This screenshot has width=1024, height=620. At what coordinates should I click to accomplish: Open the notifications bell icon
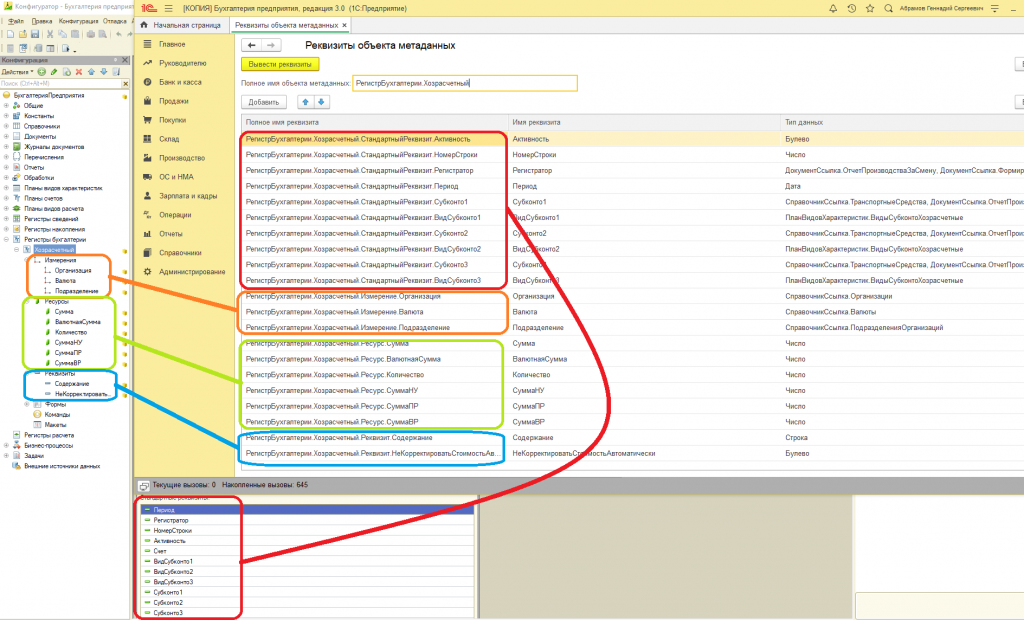(833, 8)
